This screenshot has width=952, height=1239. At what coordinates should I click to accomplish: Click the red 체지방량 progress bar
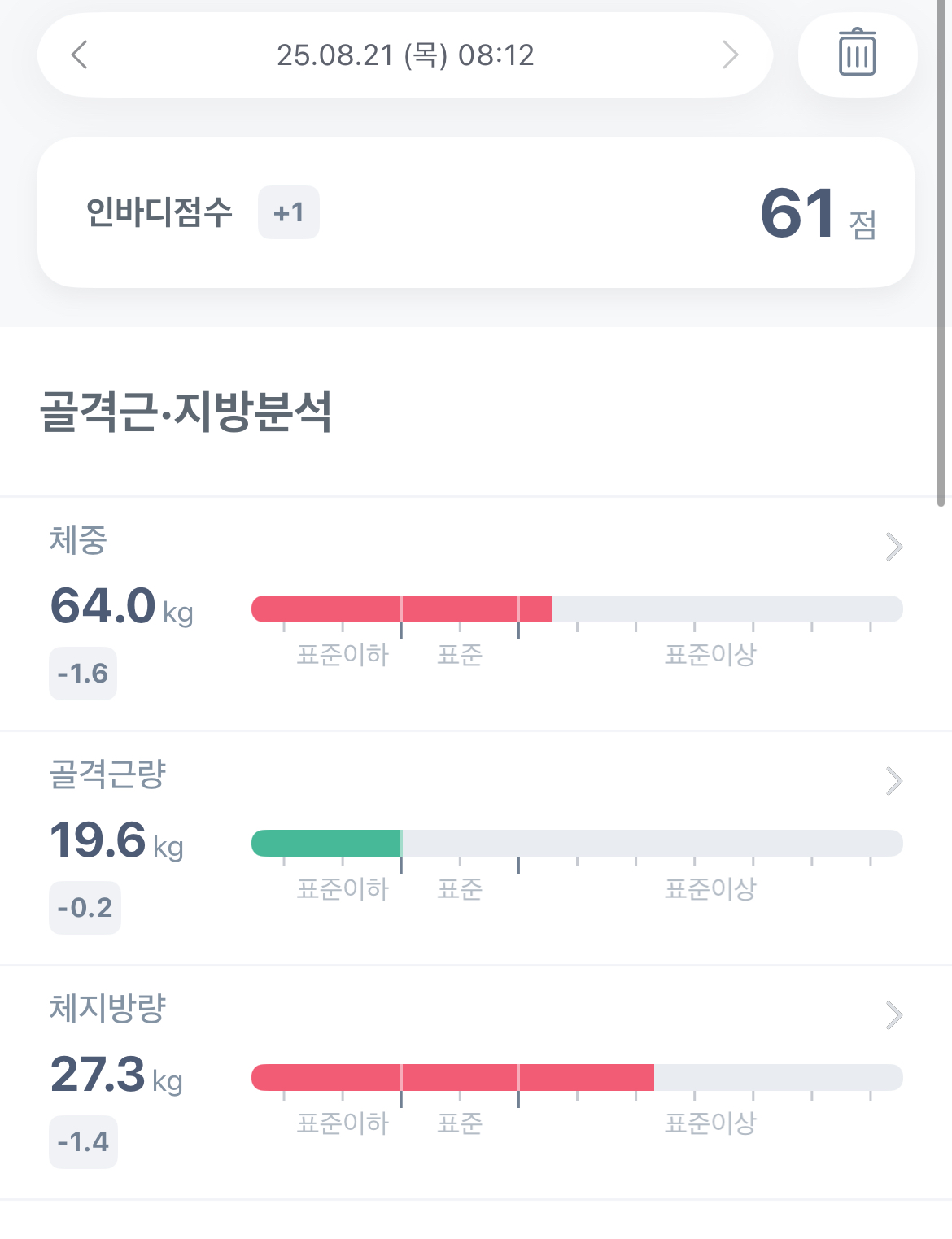452,1077
